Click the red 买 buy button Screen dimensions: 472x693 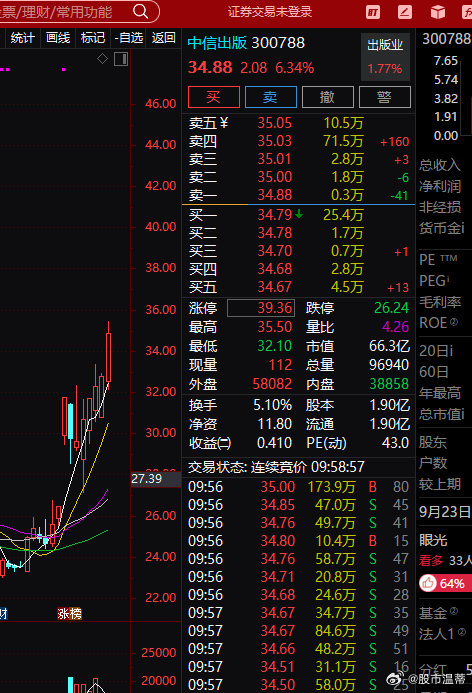(214, 97)
